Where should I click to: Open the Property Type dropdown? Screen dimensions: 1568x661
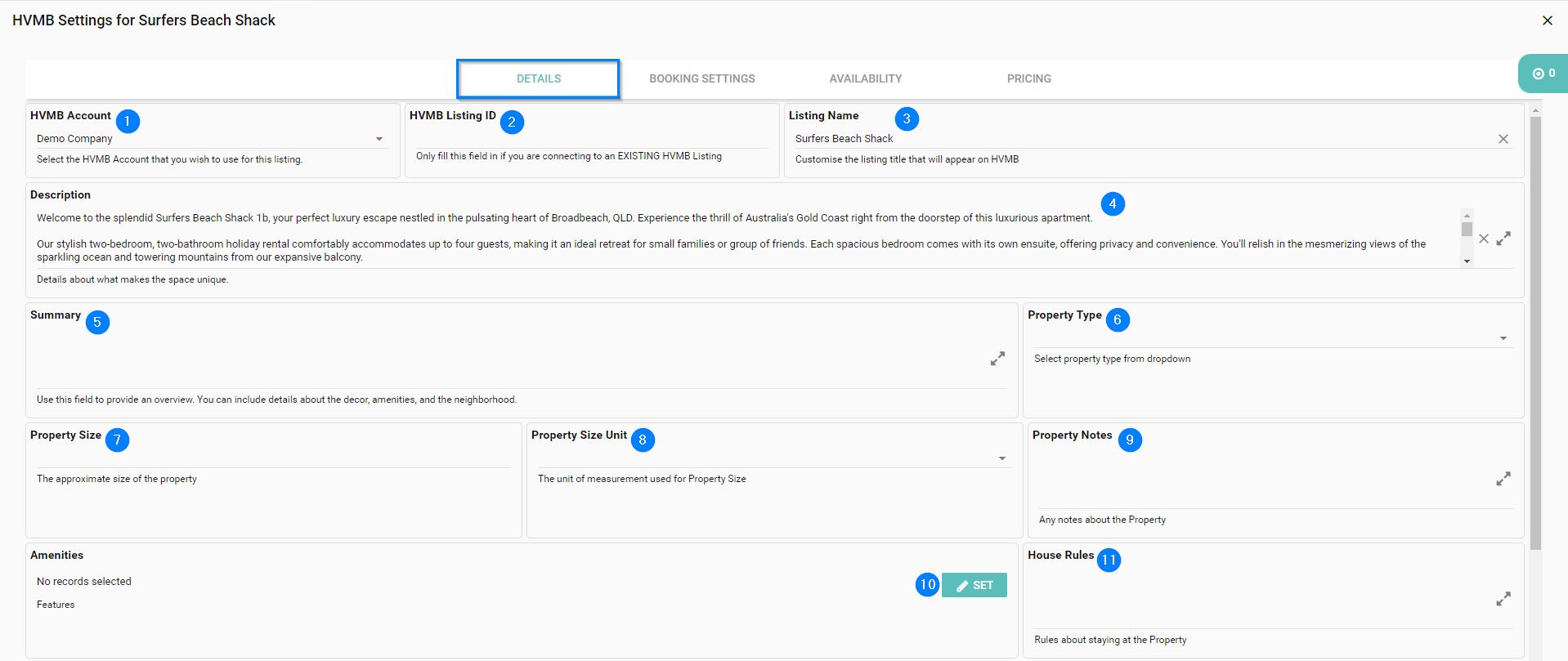(1503, 338)
